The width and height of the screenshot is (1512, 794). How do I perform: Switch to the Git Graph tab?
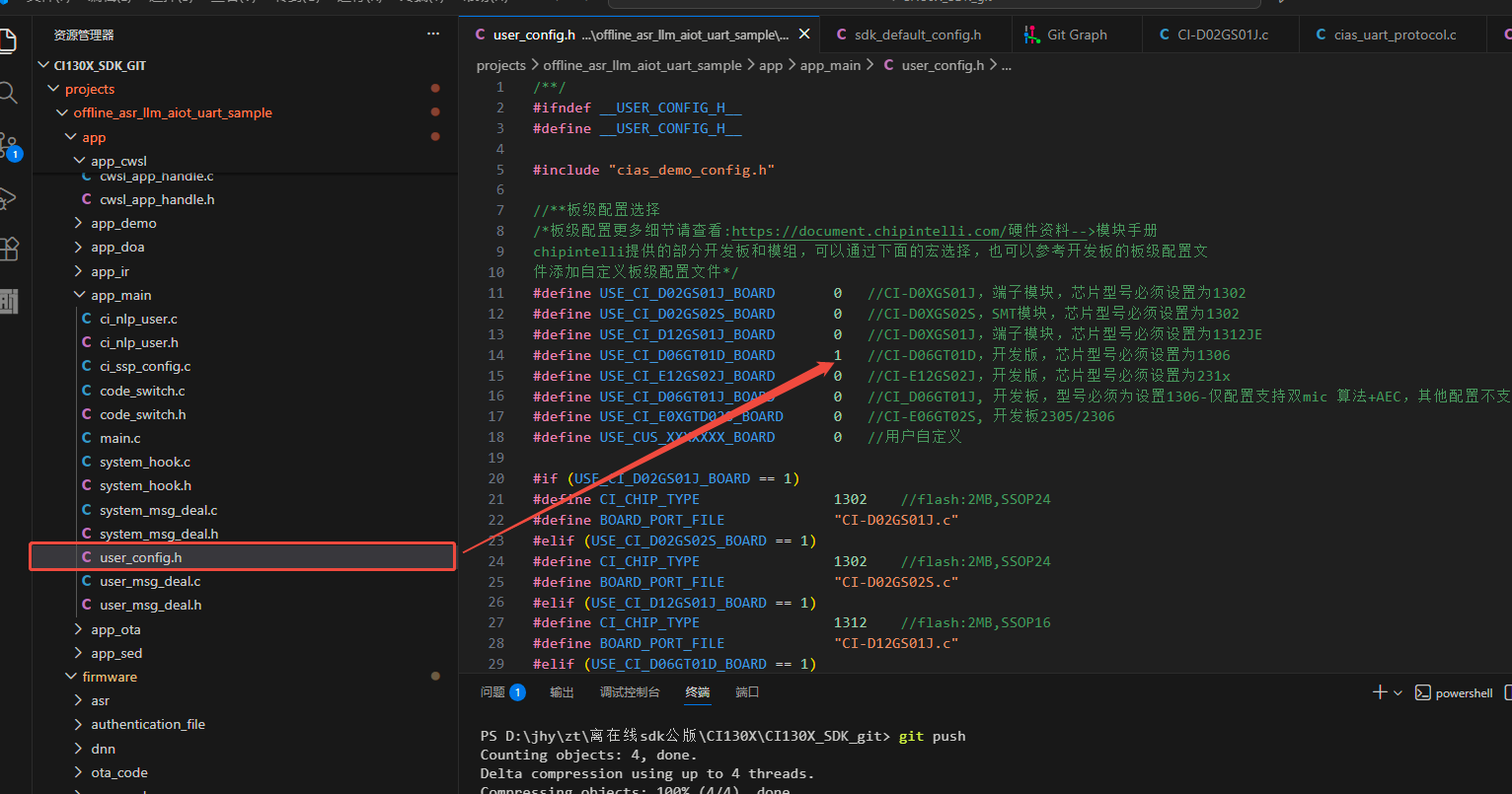click(1076, 35)
